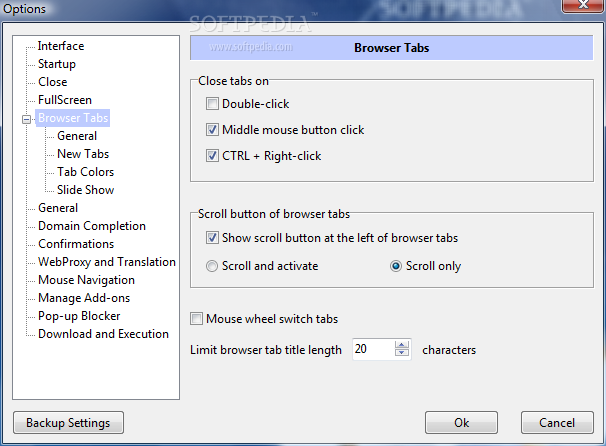
Task: Toggle Show scroll button at left
Action: (212, 238)
